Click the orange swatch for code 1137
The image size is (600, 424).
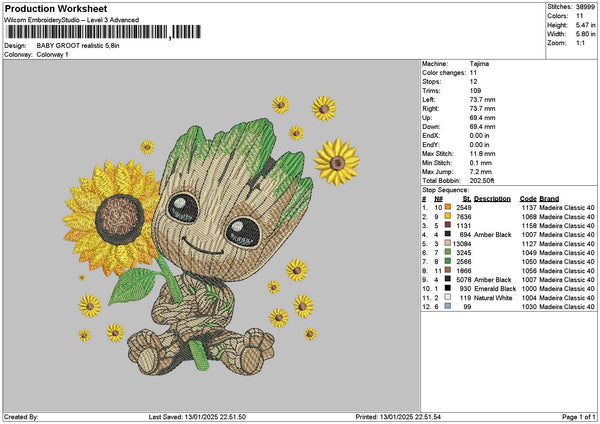[448, 207]
